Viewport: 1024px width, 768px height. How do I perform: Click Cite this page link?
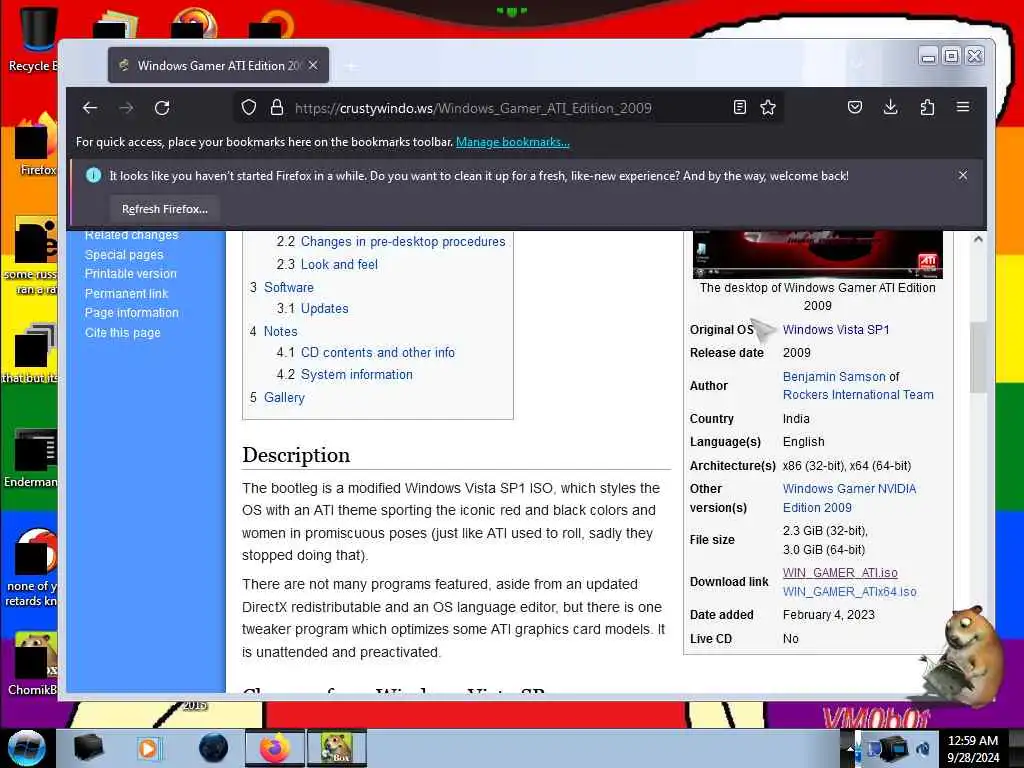[123, 332]
